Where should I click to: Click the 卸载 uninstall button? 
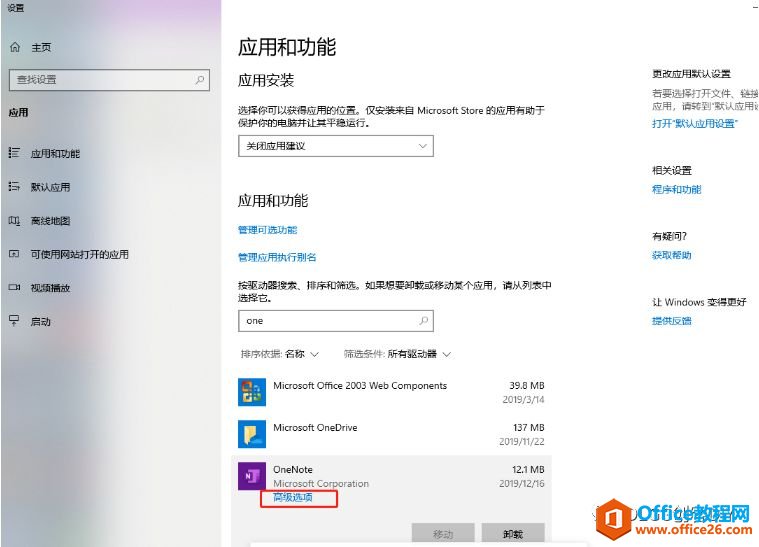(x=513, y=533)
